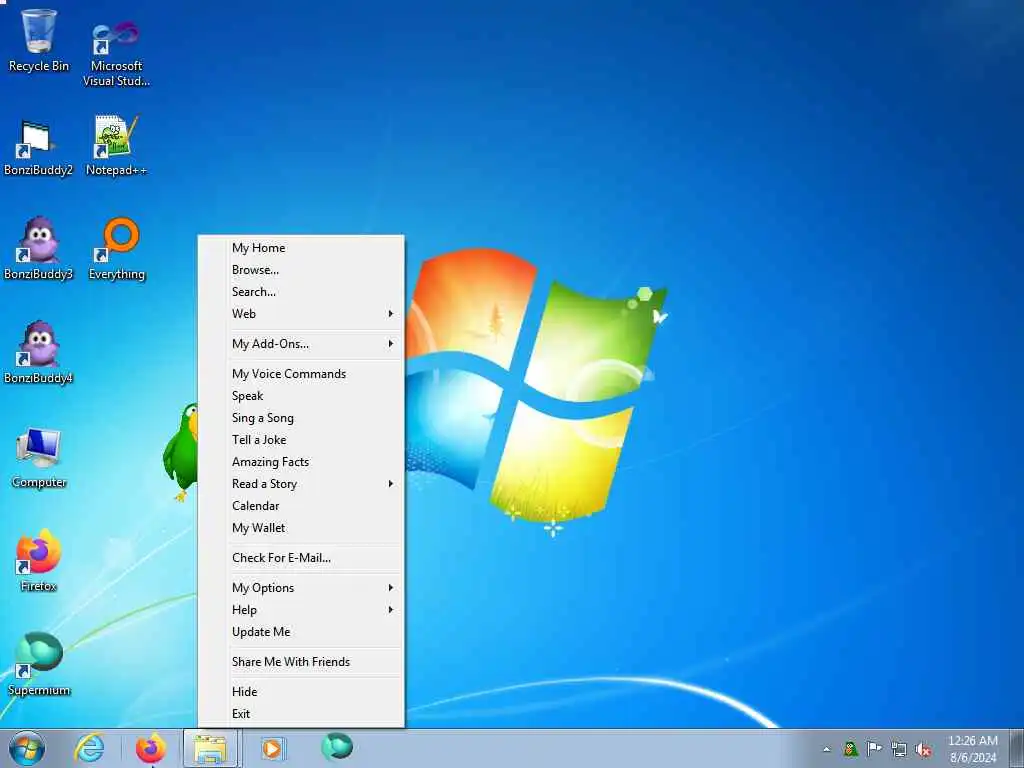Choose Share Me With Friends
The width and height of the screenshot is (1024, 768).
[x=301, y=662]
